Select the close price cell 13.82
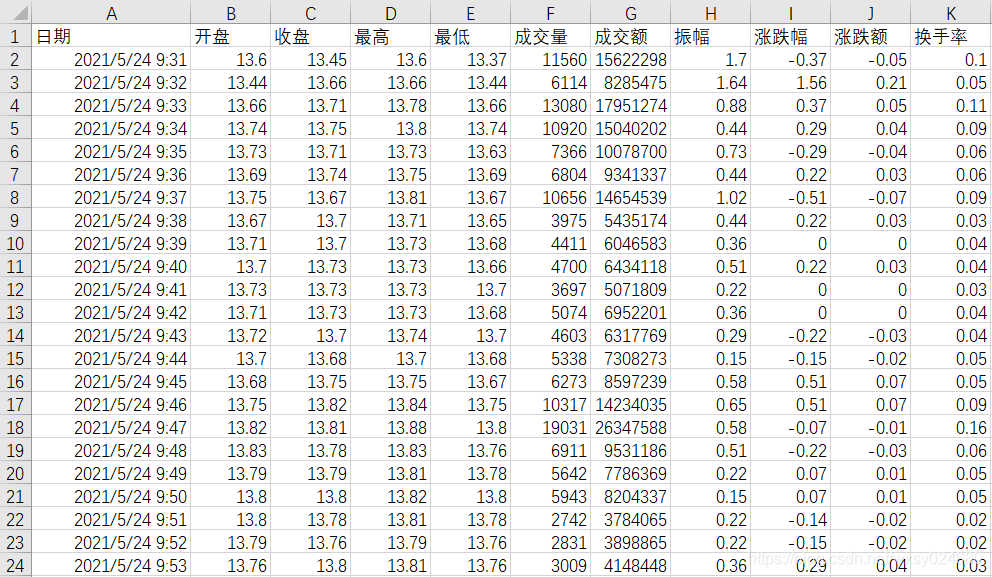This screenshot has width=992, height=577. point(311,405)
